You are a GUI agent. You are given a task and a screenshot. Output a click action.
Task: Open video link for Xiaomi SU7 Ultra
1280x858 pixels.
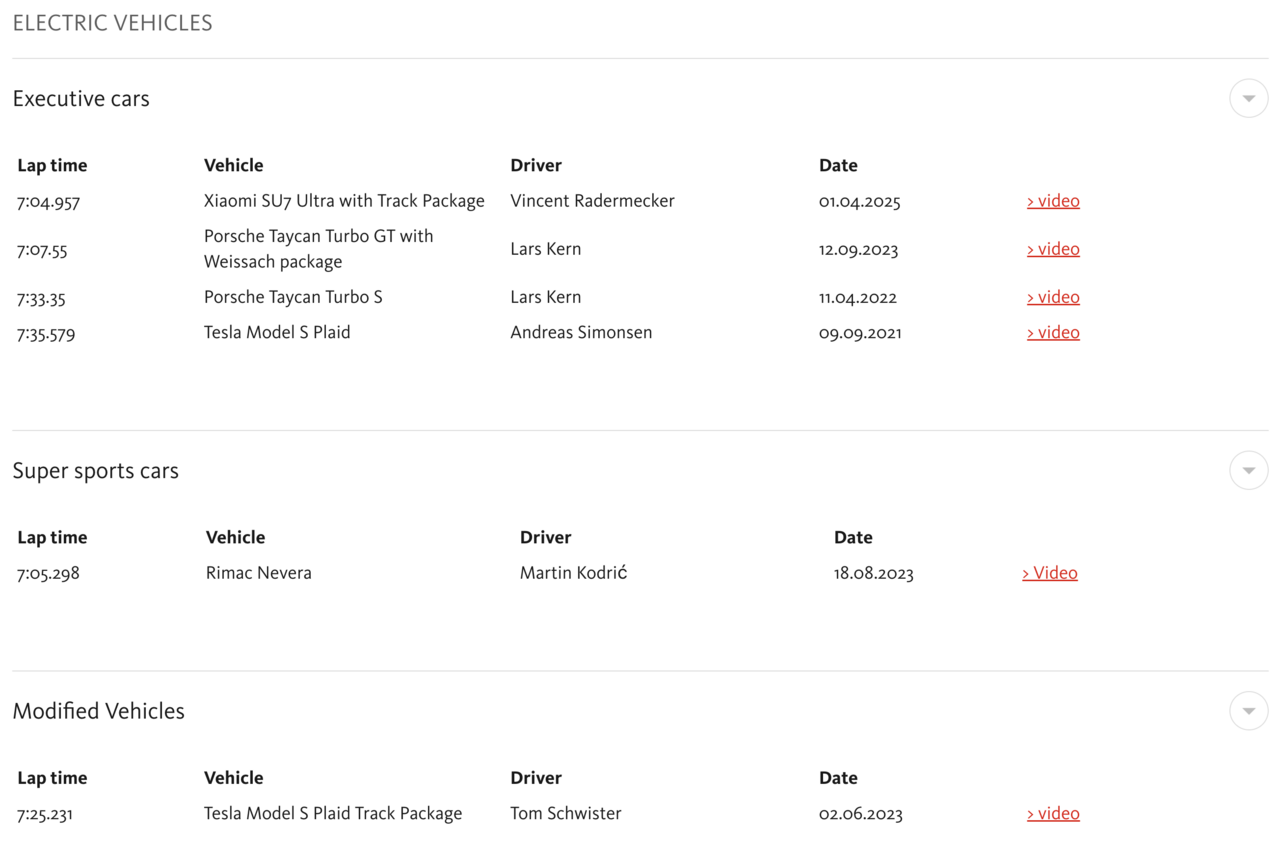tap(1053, 201)
